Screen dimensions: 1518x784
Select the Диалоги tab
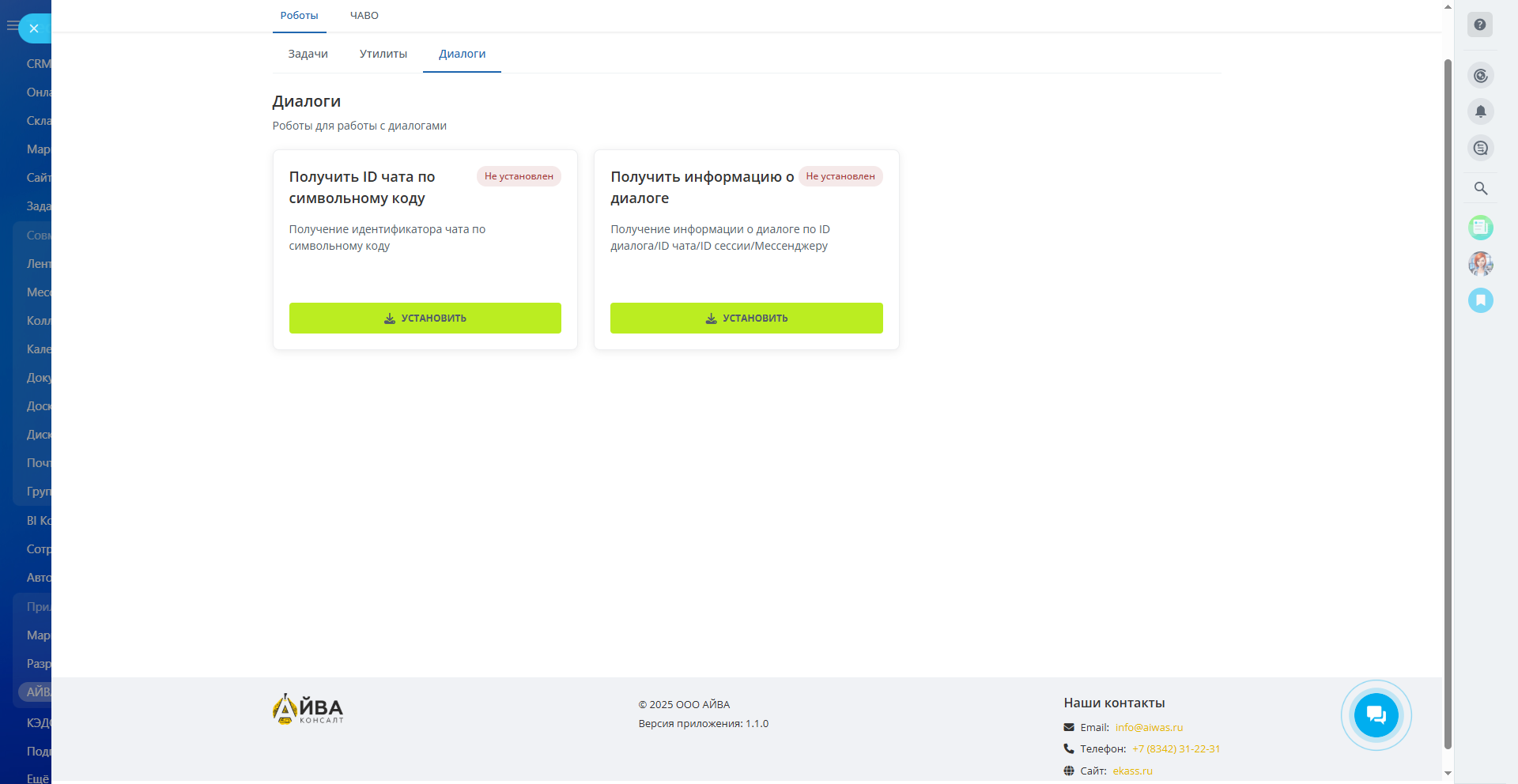(x=463, y=54)
